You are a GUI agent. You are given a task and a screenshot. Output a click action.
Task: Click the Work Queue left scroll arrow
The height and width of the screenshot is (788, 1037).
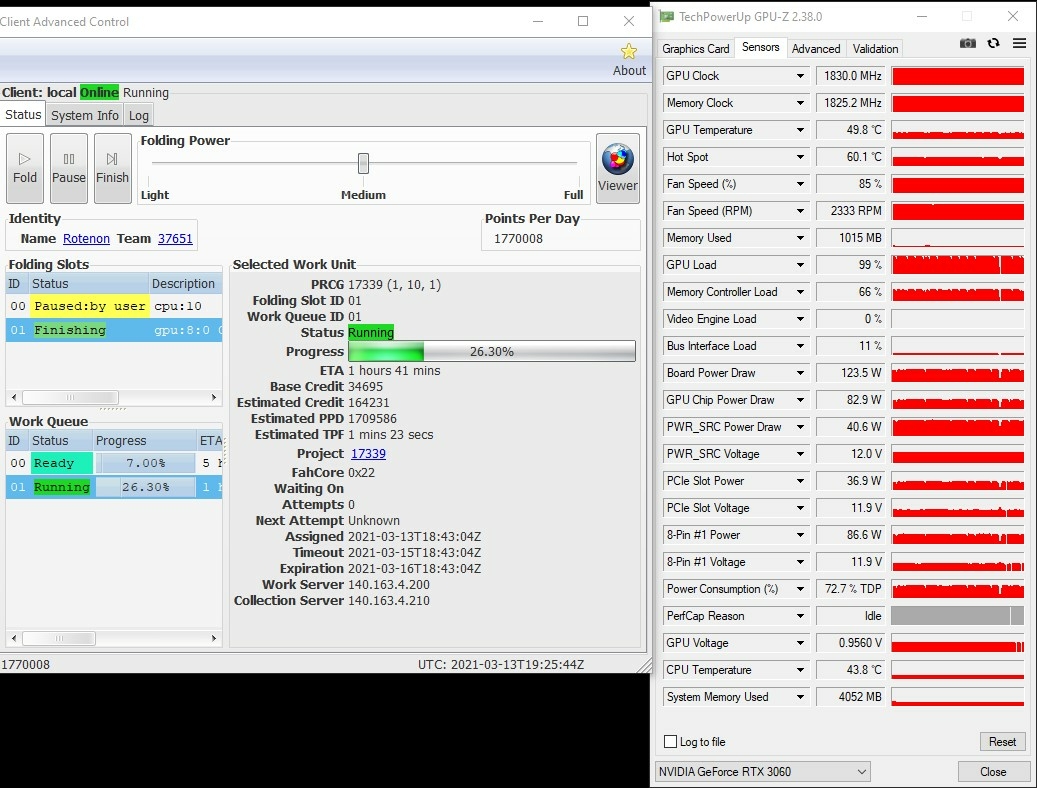coord(14,638)
